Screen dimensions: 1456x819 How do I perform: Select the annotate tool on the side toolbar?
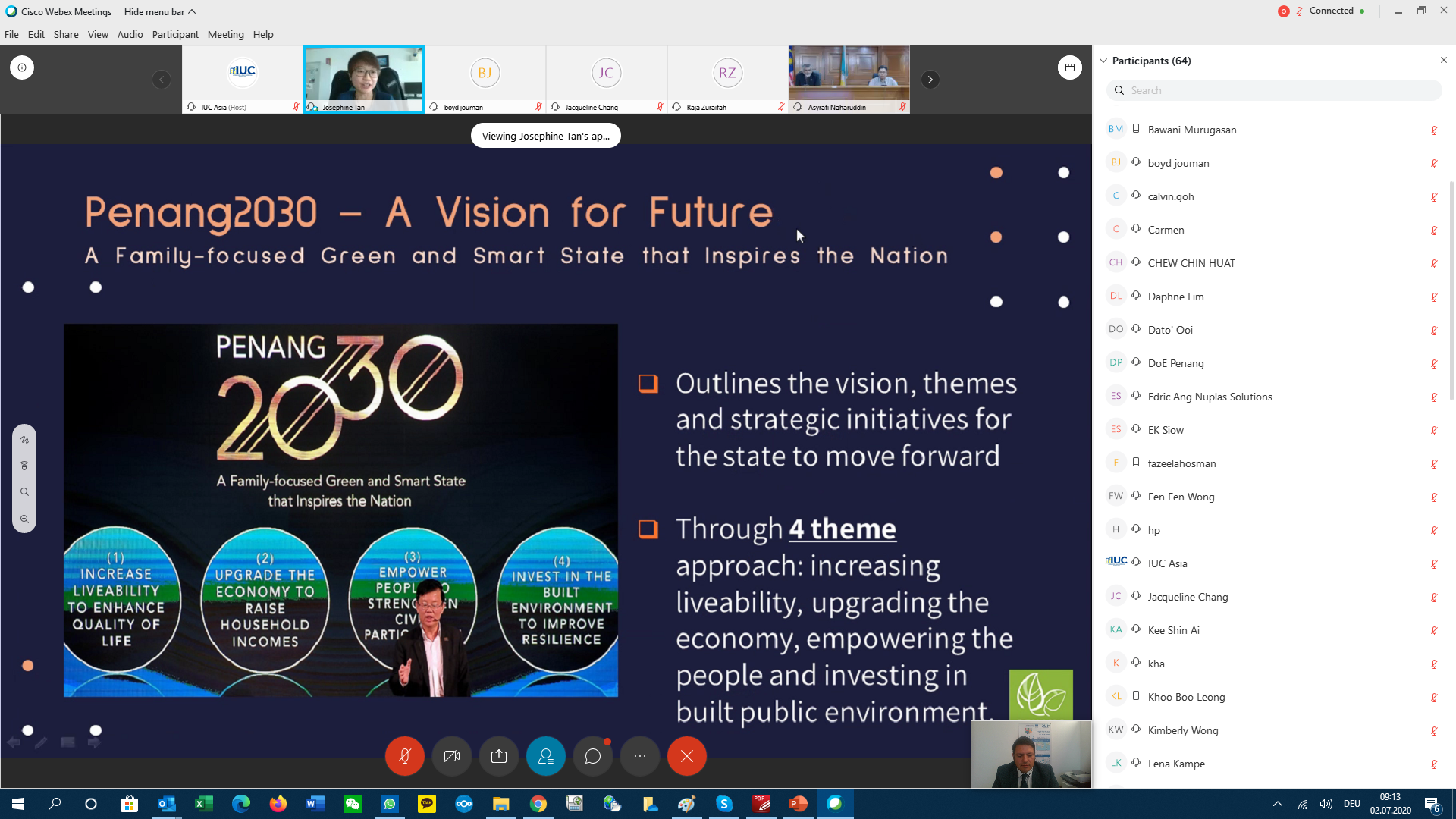pos(24,440)
